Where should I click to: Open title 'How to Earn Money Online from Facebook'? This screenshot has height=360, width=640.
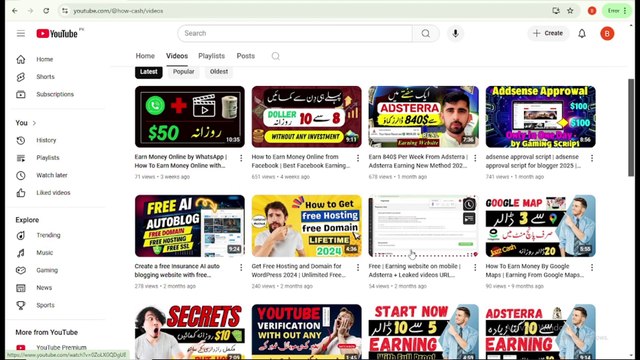pos(301,161)
